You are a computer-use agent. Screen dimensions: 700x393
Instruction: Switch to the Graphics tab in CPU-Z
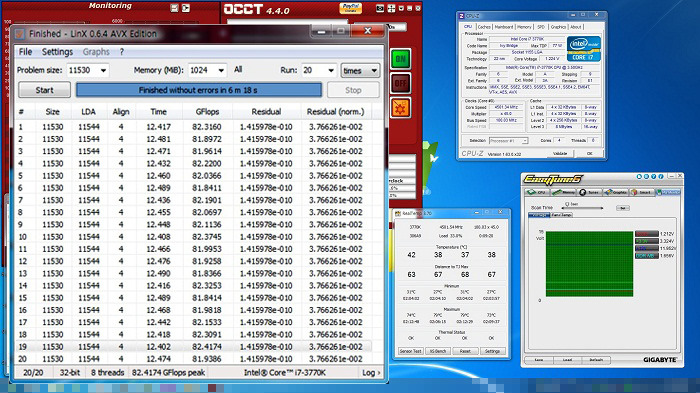[558, 27]
